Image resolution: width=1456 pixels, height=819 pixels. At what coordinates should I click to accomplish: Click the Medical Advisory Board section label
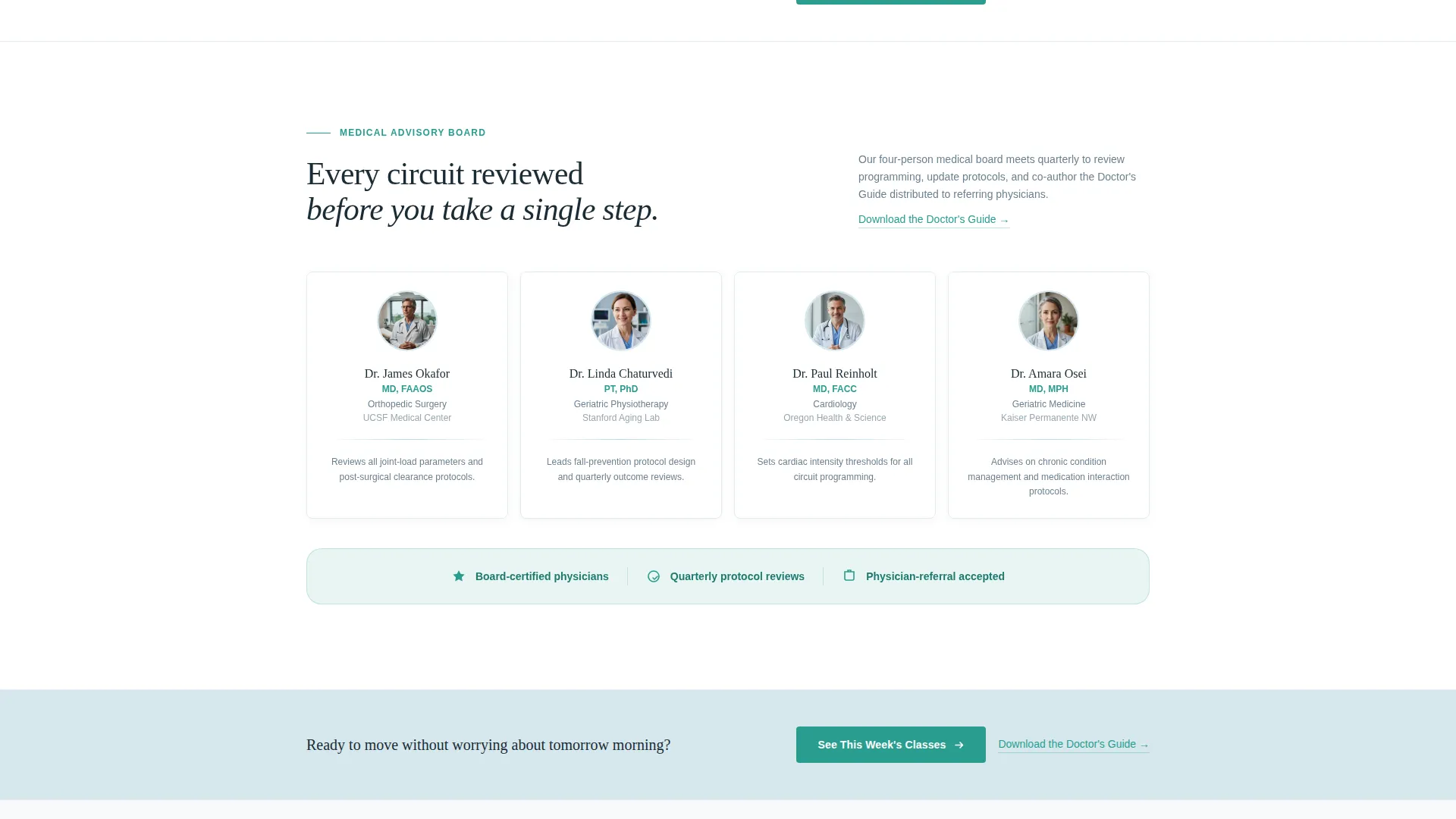pyautogui.click(x=413, y=133)
